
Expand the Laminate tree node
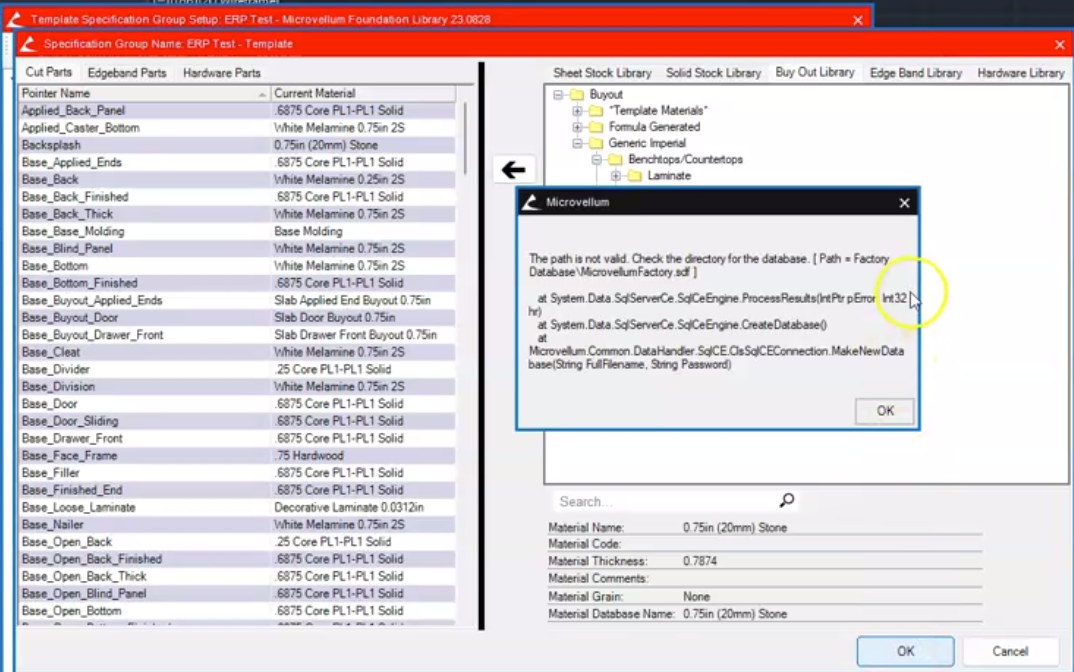615,176
